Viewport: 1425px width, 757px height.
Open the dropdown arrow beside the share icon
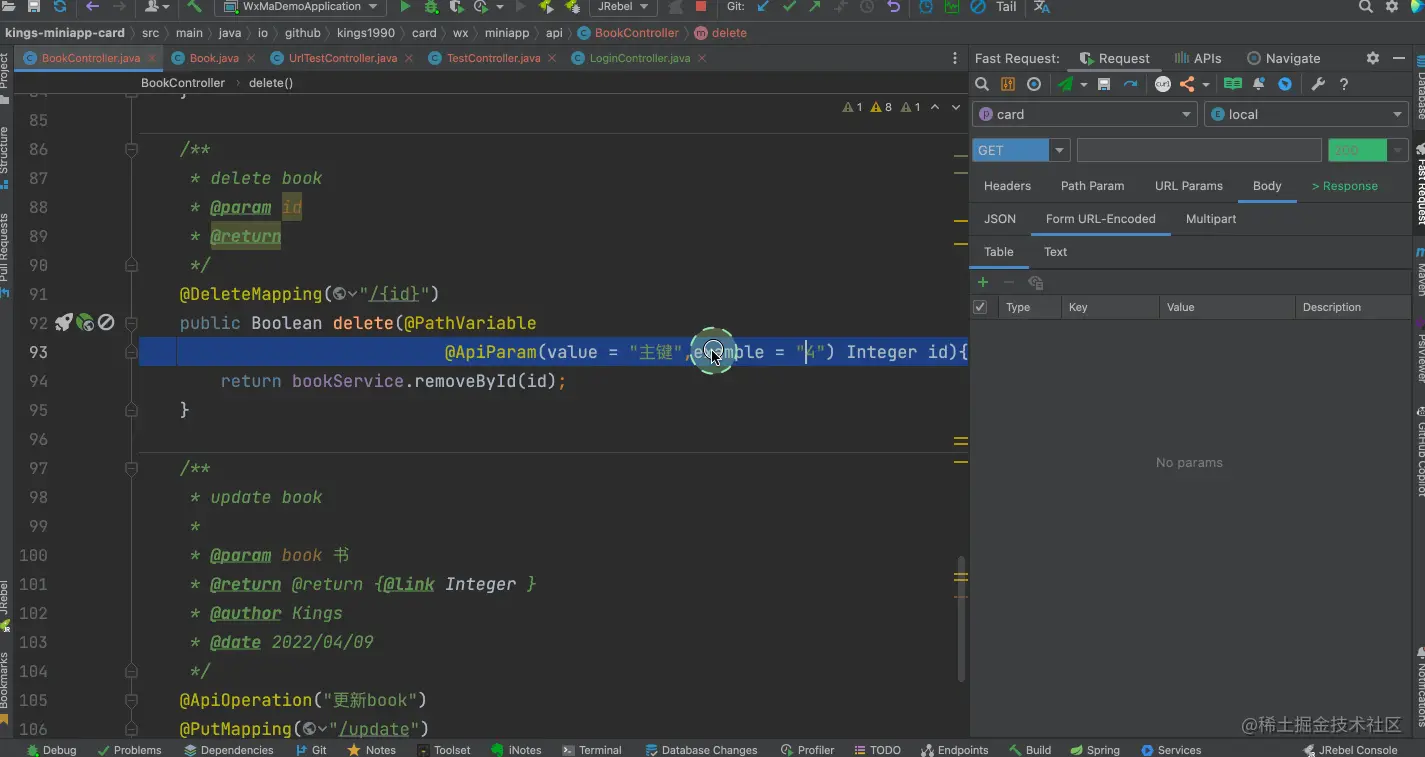click(x=1206, y=85)
